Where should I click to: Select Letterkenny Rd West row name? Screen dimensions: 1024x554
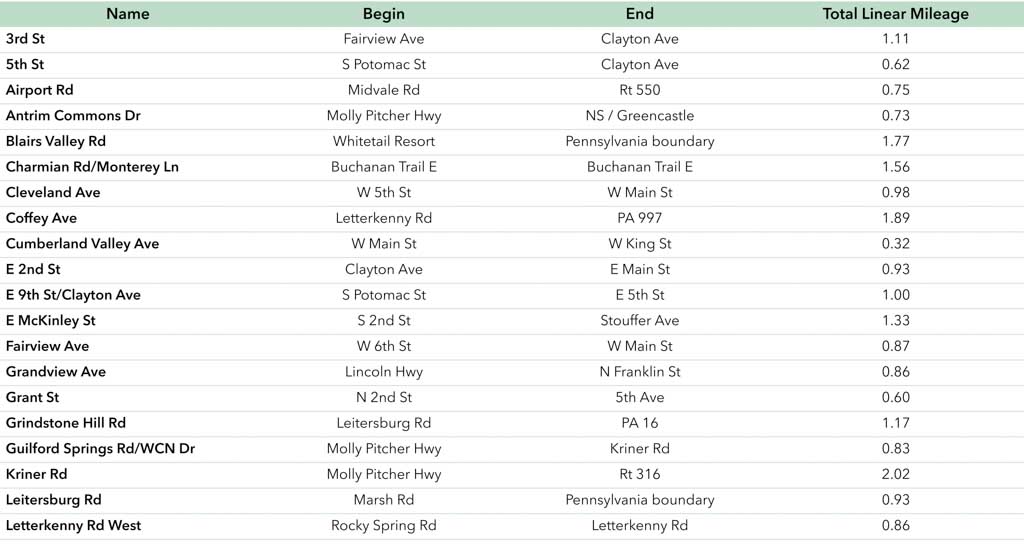point(73,526)
